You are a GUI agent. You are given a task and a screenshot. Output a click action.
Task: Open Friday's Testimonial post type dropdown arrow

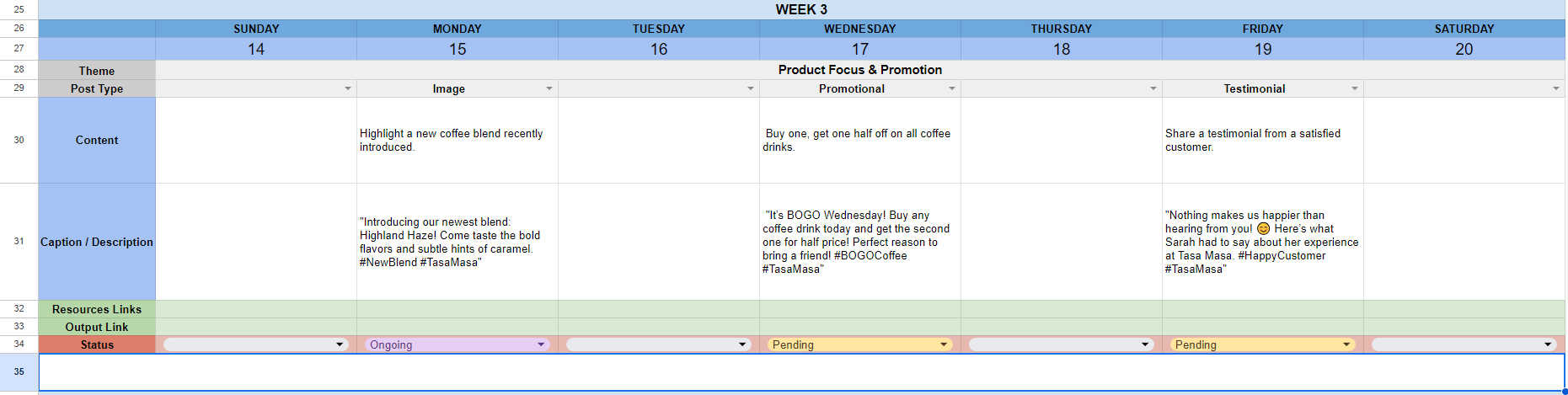tap(1355, 88)
